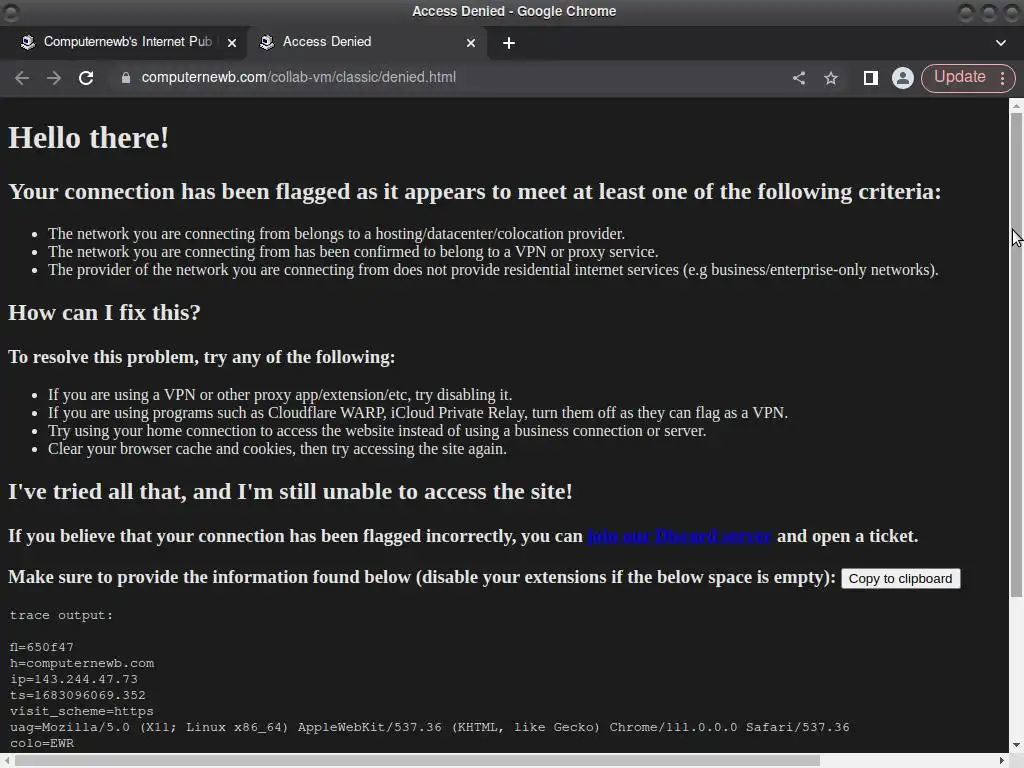Click 'To resolve this problem' subheading
Viewport: 1024px width, 768px height.
tap(202, 357)
